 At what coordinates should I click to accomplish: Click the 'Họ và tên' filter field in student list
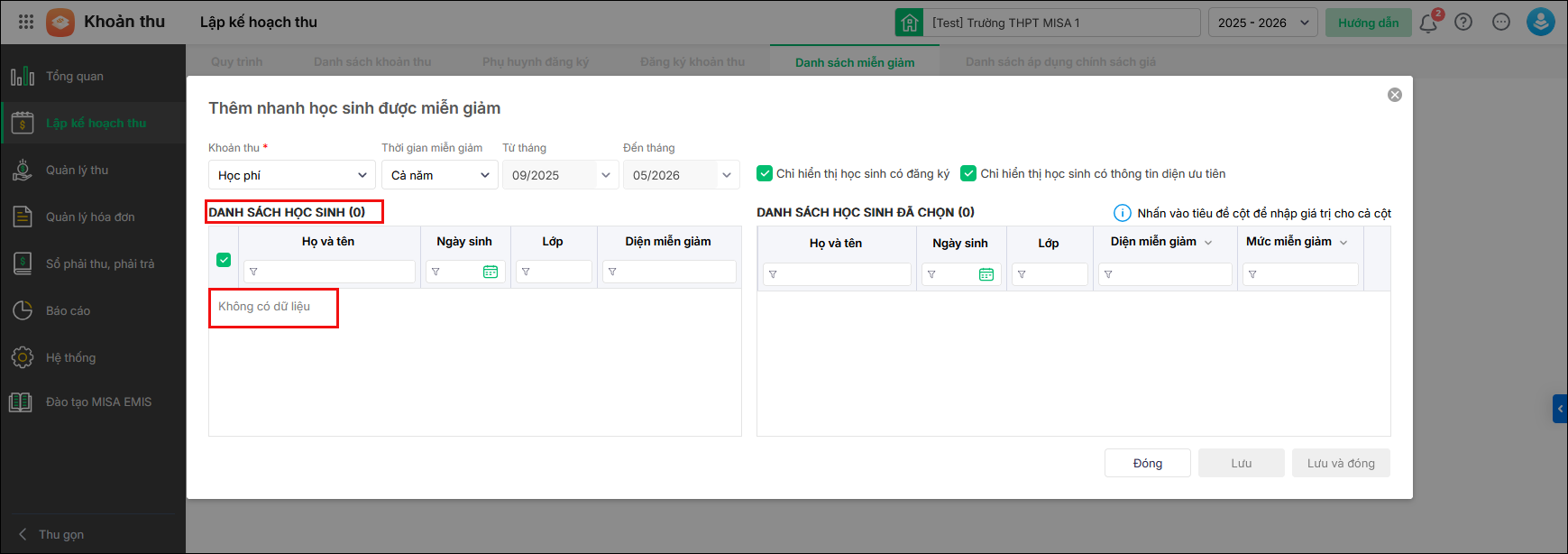[x=329, y=272]
